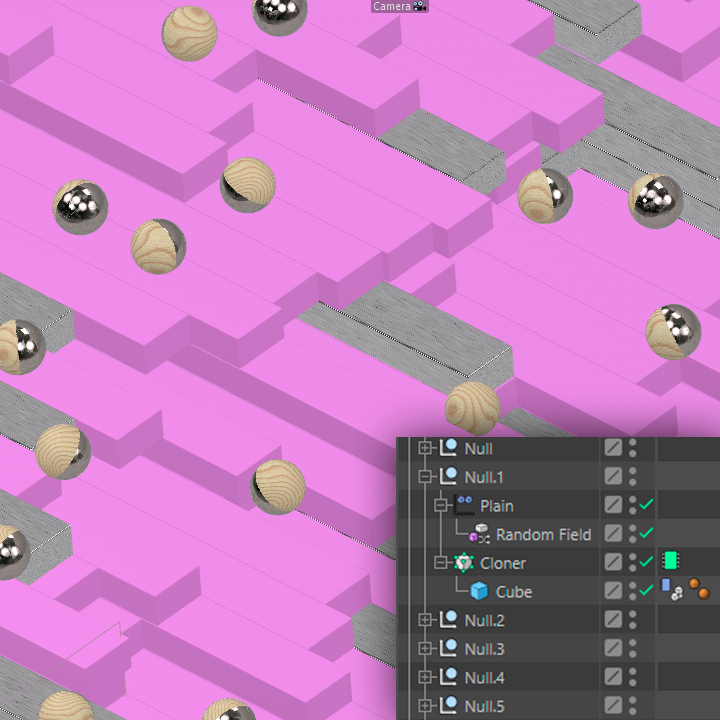
Task: Toggle visibility dots on Null row
Action: click(x=633, y=448)
